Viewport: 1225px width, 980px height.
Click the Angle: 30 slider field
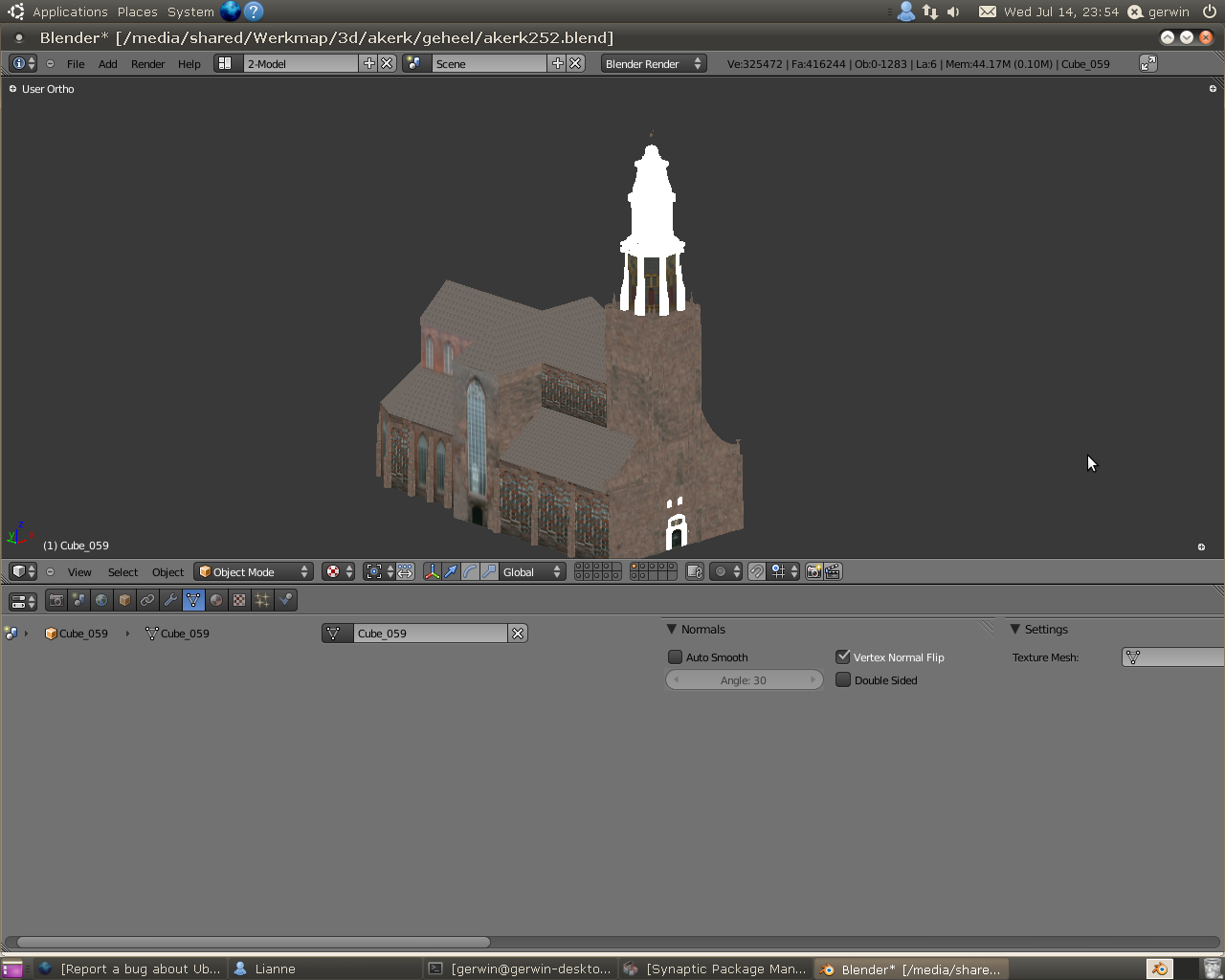(x=744, y=680)
